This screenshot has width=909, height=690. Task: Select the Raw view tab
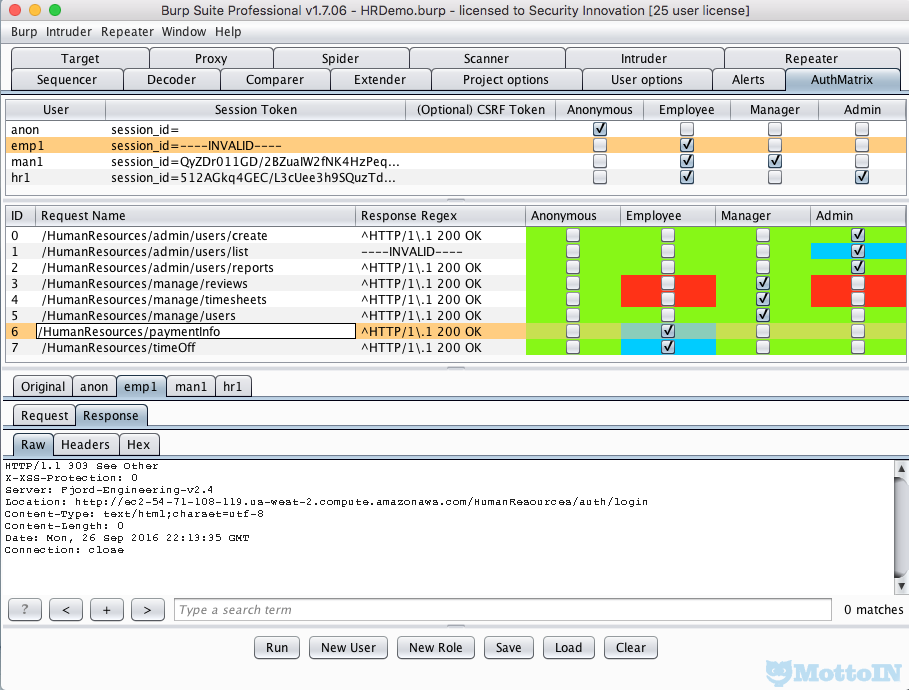[33, 445]
